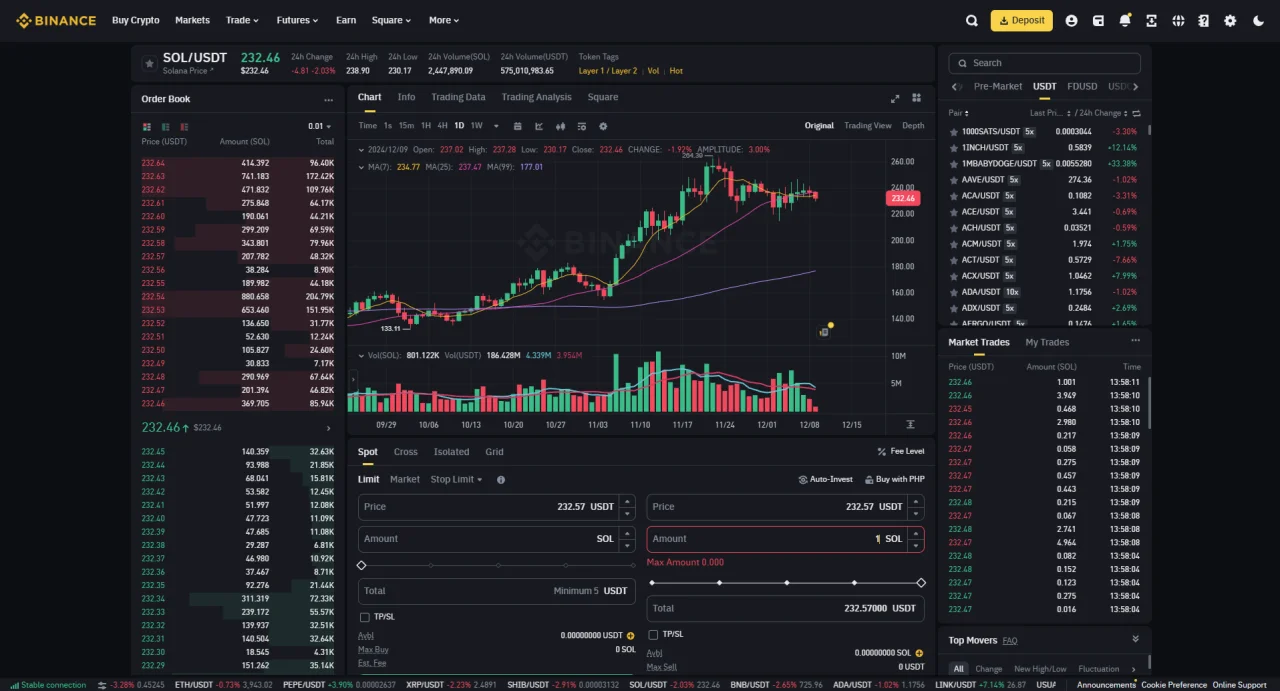Adjust the buy amount percentage slider handle

click(362, 565)
